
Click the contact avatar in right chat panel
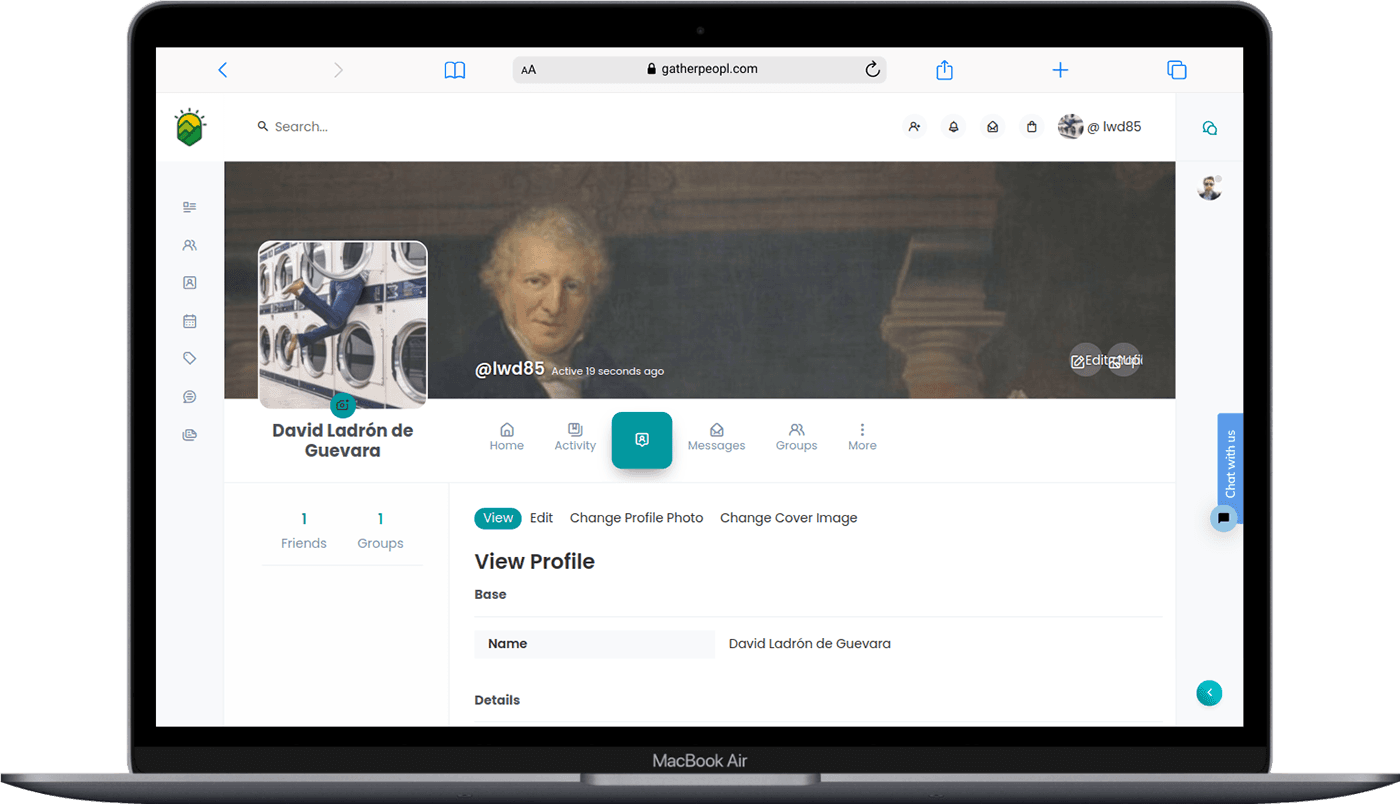coord(1210,187)
